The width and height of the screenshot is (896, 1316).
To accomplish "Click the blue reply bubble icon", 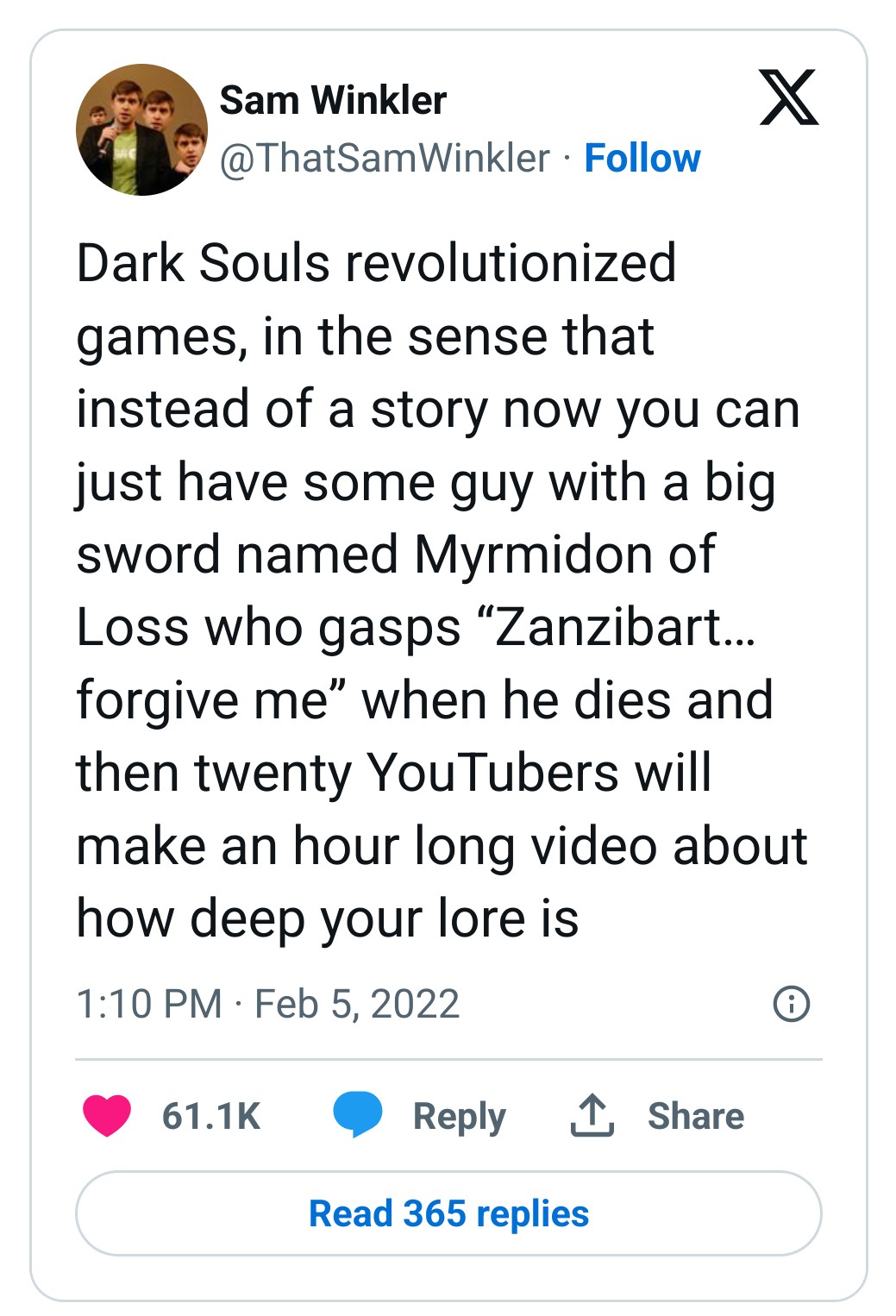I will point(358,1114).
